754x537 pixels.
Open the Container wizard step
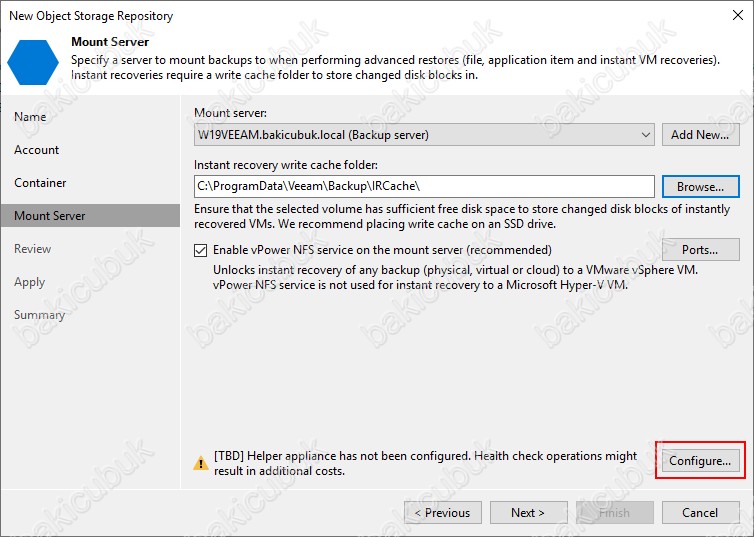click(x=40, y=183)
